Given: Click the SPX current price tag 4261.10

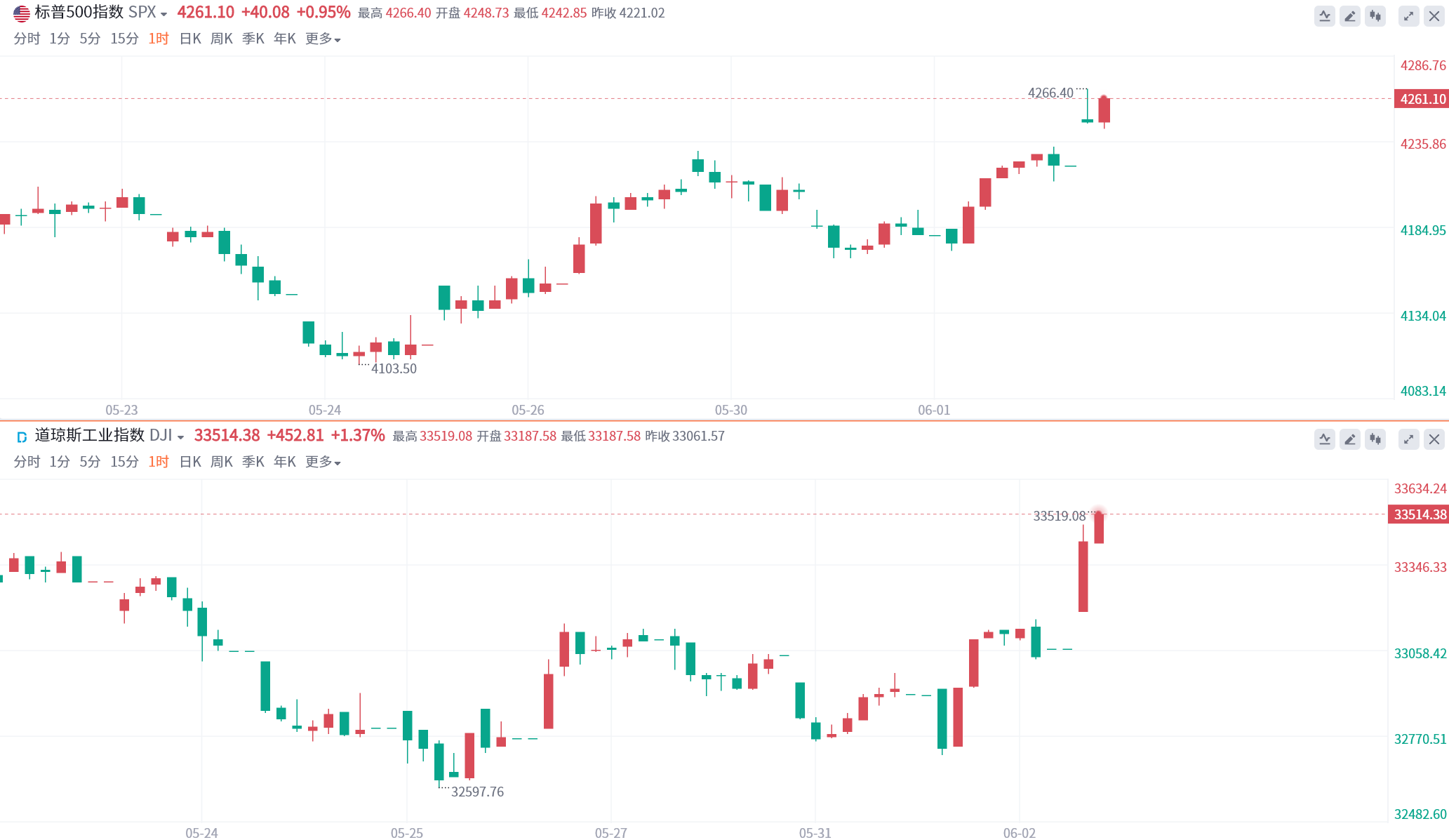Looking at the screenshot, I should (1422, 99).
